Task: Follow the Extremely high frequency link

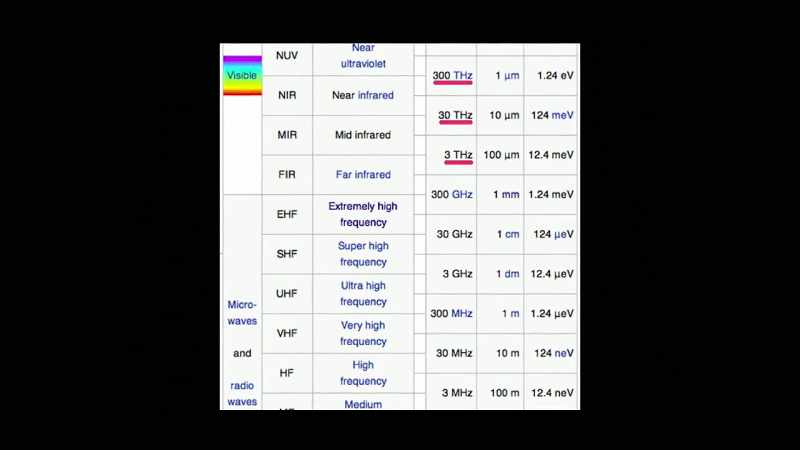Action: coord(363,214)
